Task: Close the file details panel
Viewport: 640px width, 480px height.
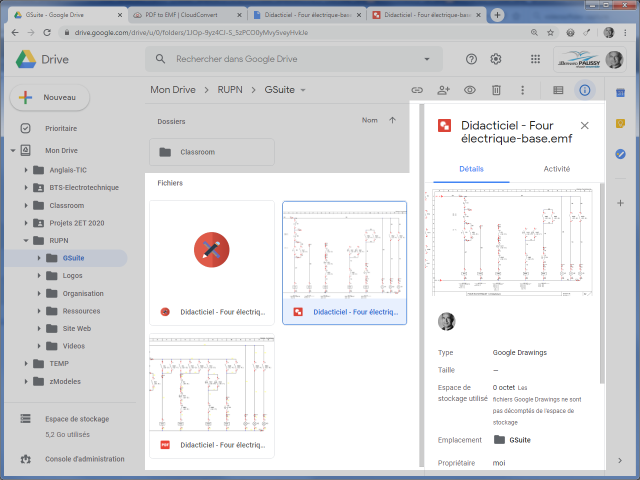Action: tap(584, 125)
